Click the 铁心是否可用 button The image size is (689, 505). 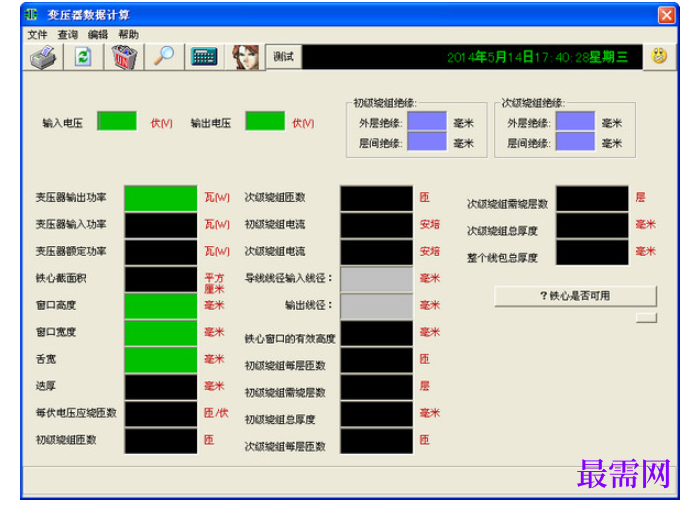(575, 296)
